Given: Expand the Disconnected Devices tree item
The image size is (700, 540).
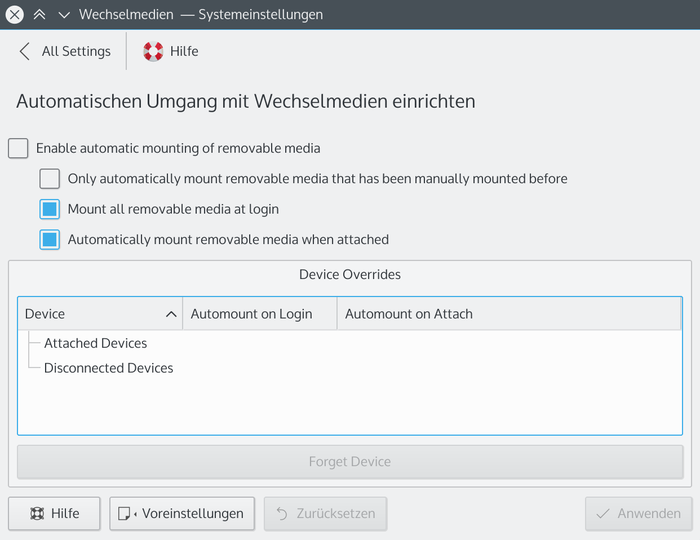Looking at the screenshot, I should 108,368.
